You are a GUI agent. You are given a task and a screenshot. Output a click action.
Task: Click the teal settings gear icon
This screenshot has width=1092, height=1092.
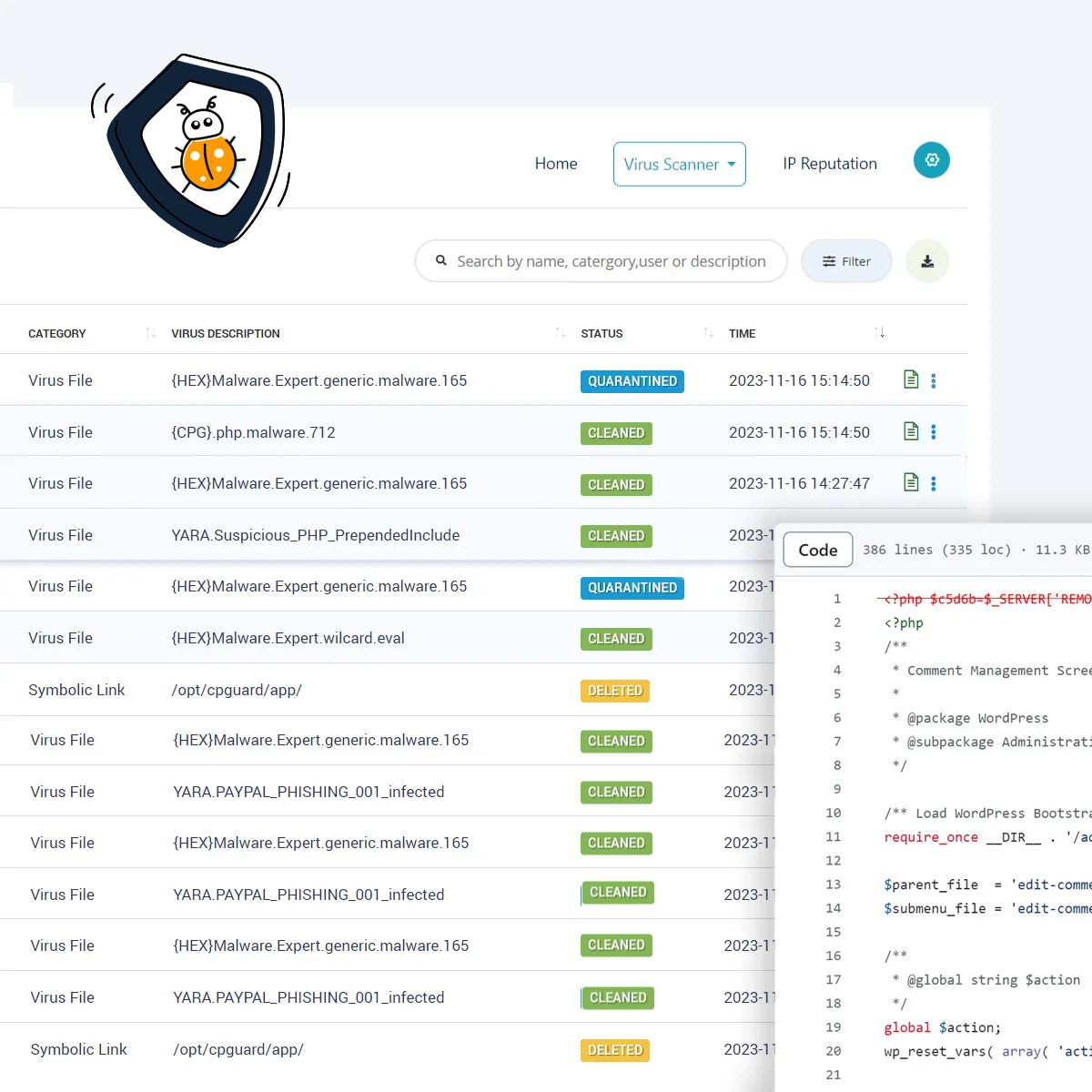(932, 160)
